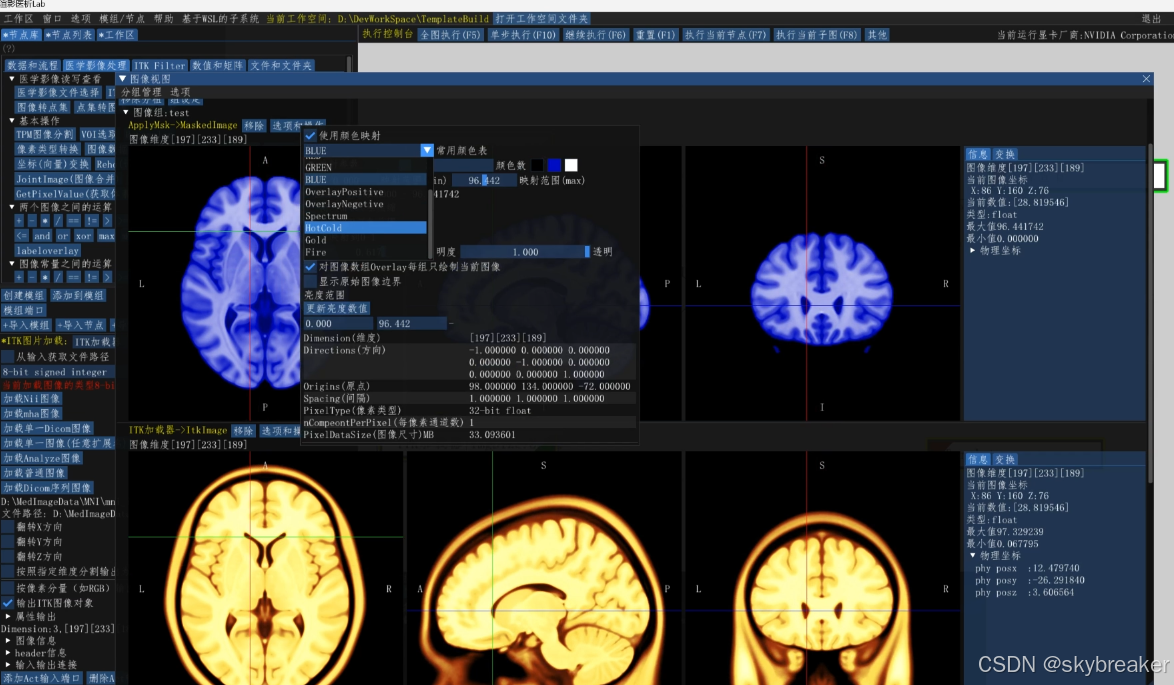1174x685 pixels.
Task: Click * operator under 两个图像之间的运算
Action: [45, 221]
